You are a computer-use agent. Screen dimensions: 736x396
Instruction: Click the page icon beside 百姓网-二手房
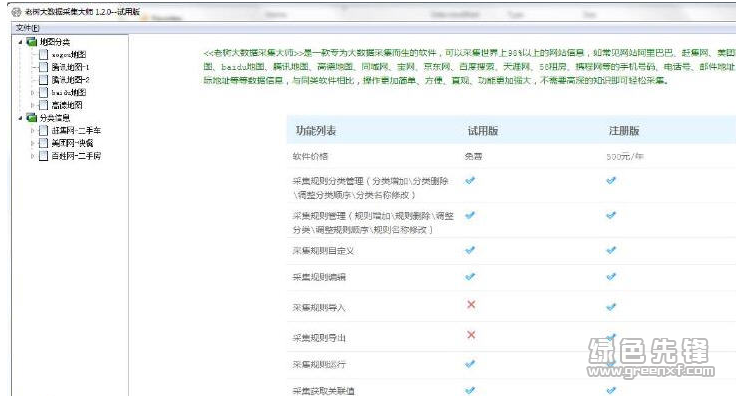click(x=44, y=155)
